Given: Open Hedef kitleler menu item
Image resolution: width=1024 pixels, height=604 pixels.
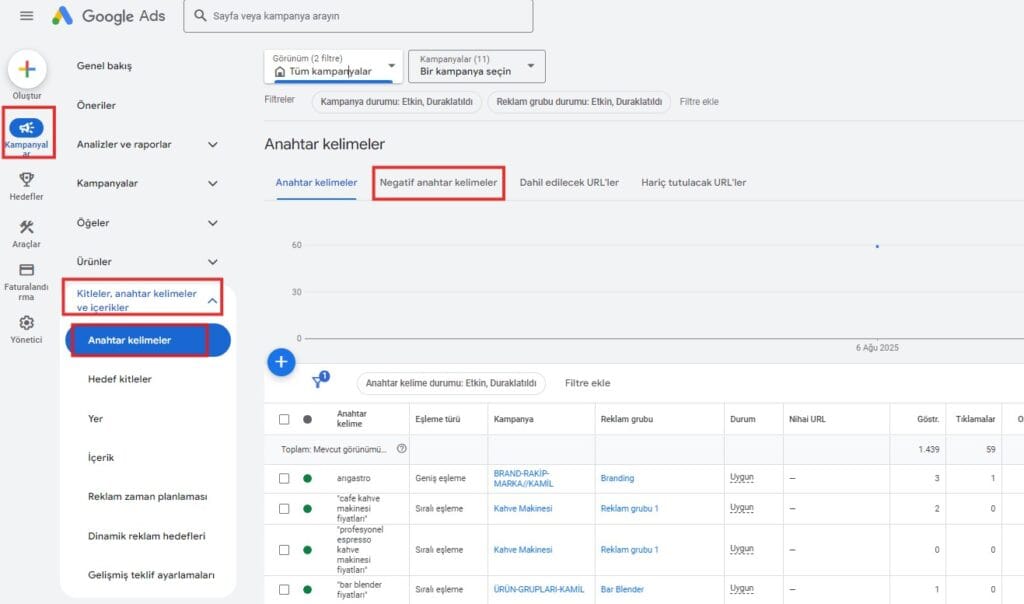Looking at the screenshot, I should tap(120, 379).
